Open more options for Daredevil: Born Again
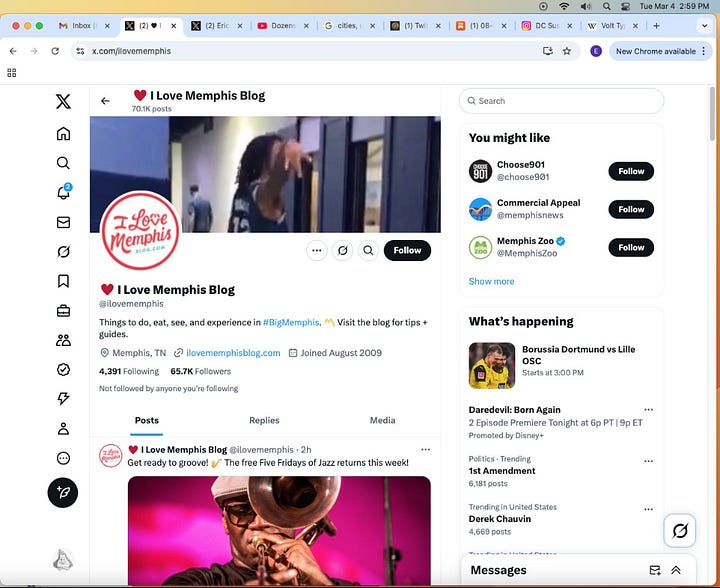 [648, 409]
